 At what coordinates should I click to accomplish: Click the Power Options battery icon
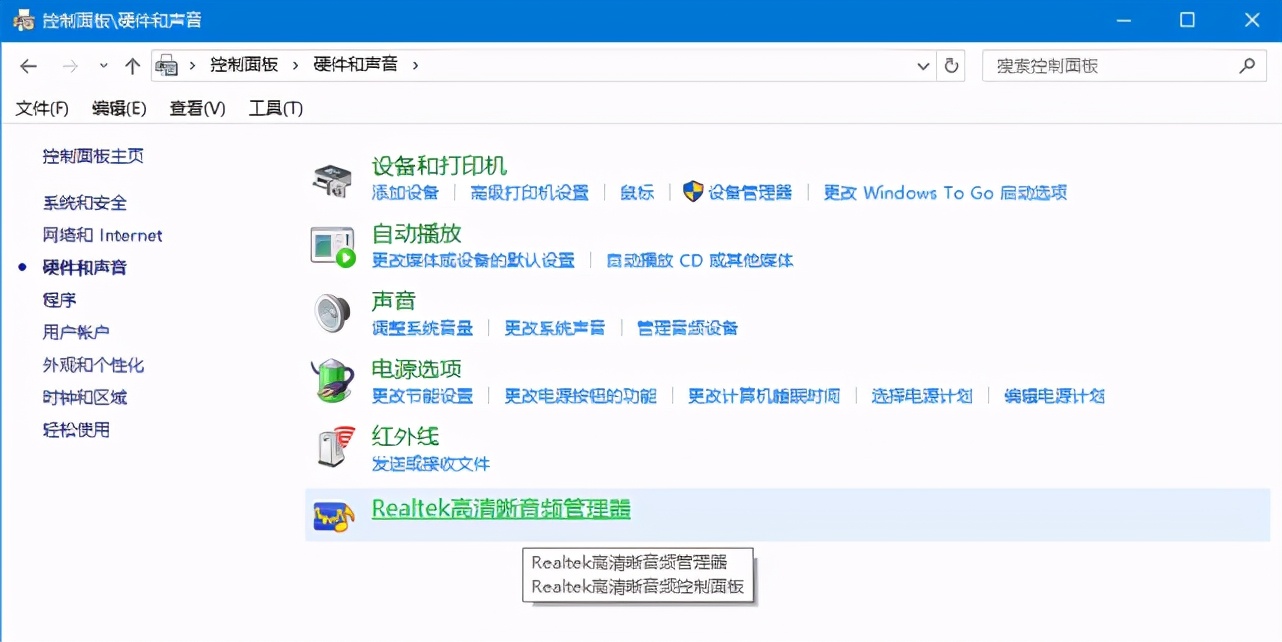pos(333,381)
